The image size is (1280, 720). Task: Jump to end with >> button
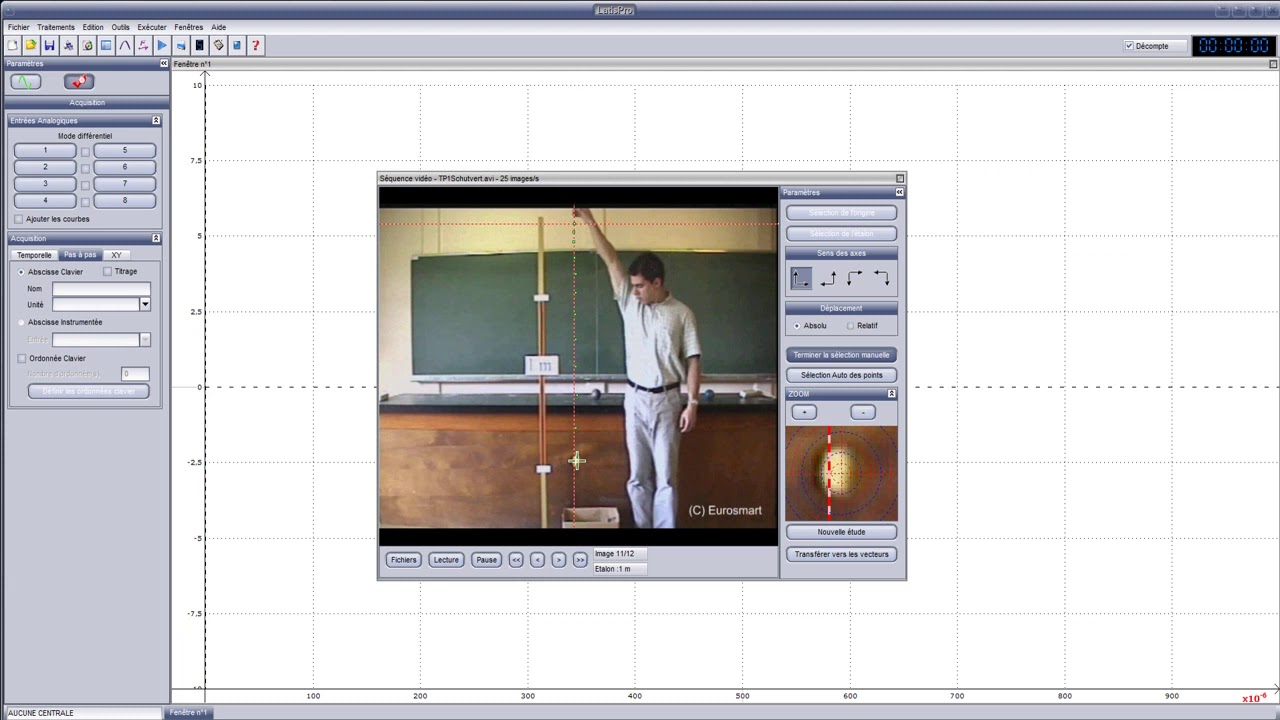[x=580, y=560]
